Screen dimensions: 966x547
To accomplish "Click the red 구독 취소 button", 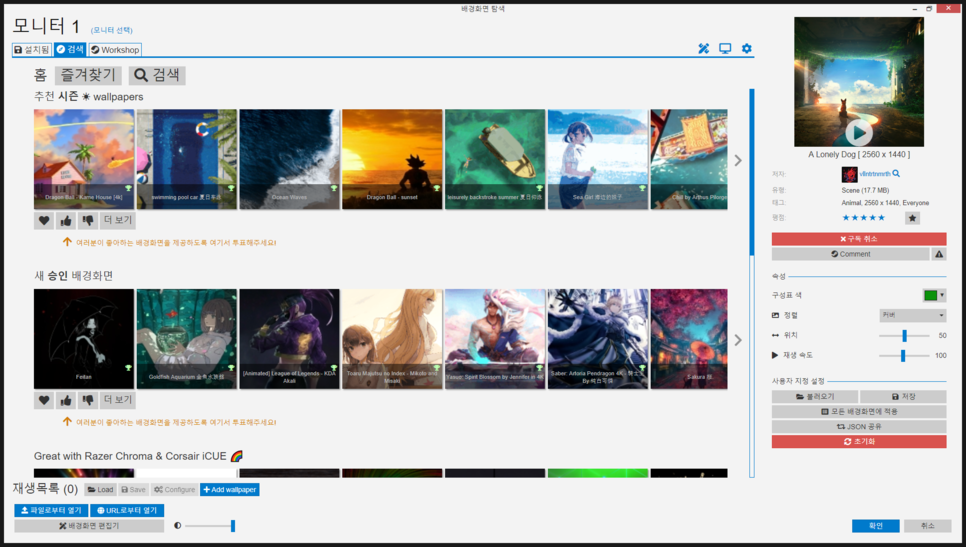I will pos(859,239).
